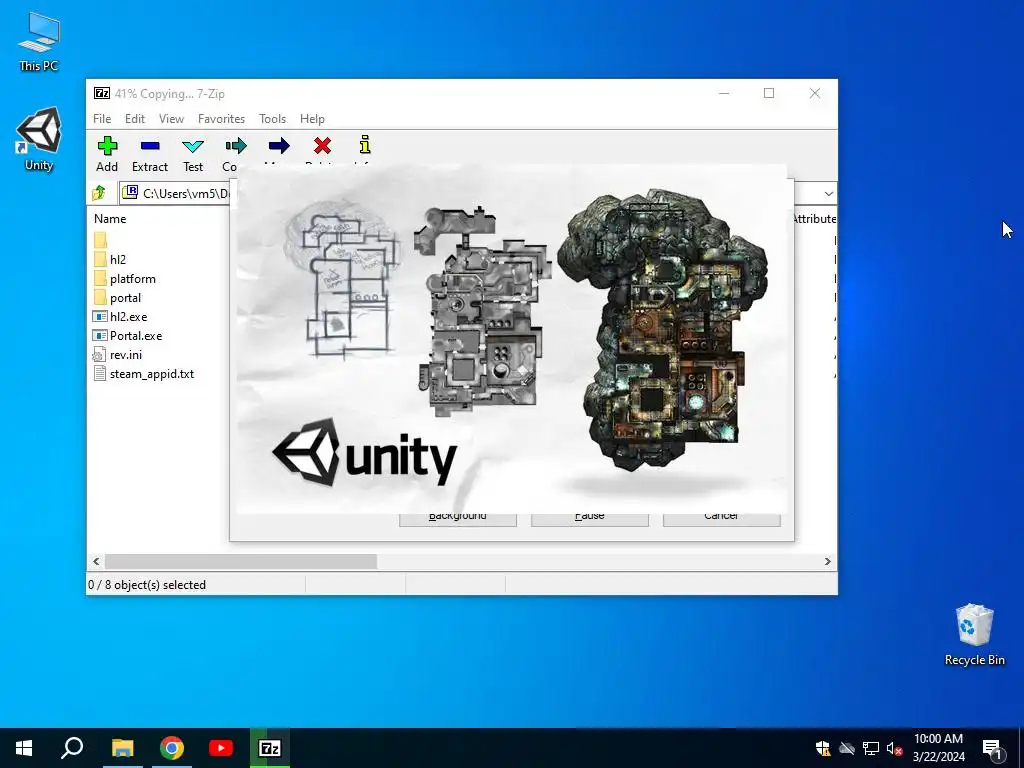Click the Name column header
The height and width of the screenshot is (768, 1024).
110,219
